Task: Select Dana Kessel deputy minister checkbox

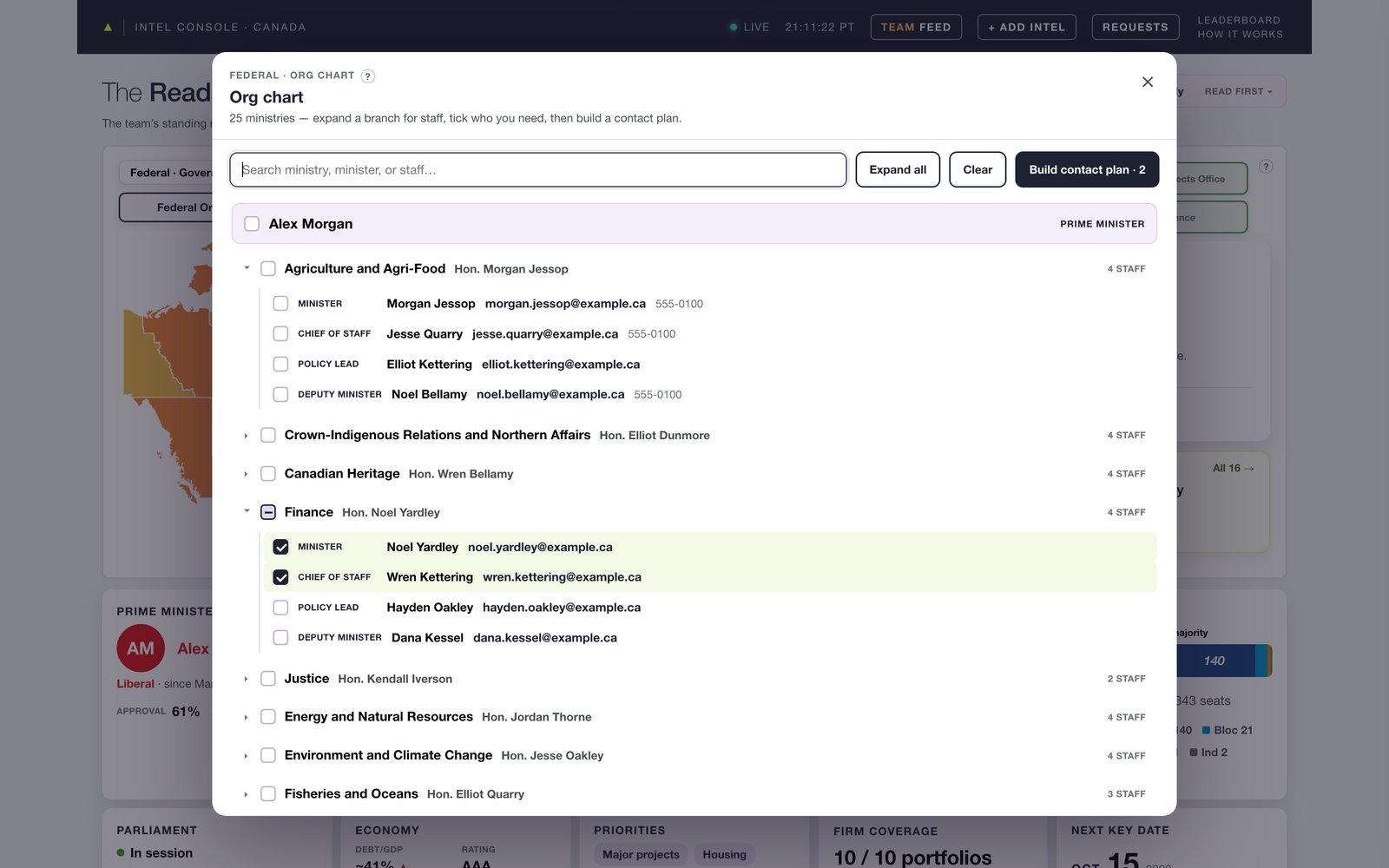Action: (280, 638)
